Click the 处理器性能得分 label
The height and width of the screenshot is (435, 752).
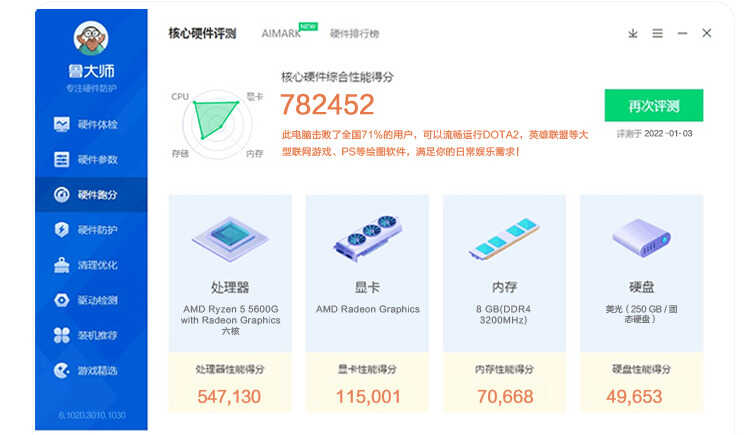230,369
